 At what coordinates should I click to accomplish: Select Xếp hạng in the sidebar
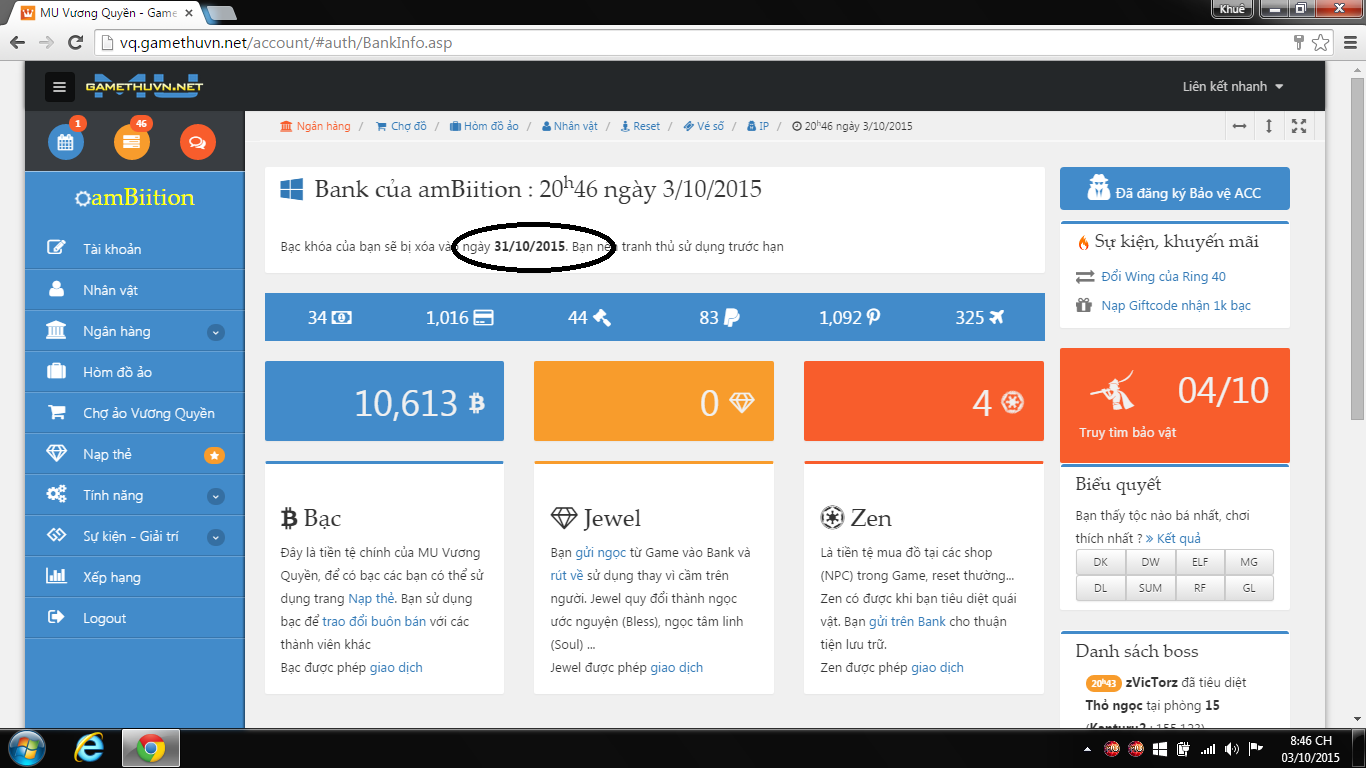111,577
